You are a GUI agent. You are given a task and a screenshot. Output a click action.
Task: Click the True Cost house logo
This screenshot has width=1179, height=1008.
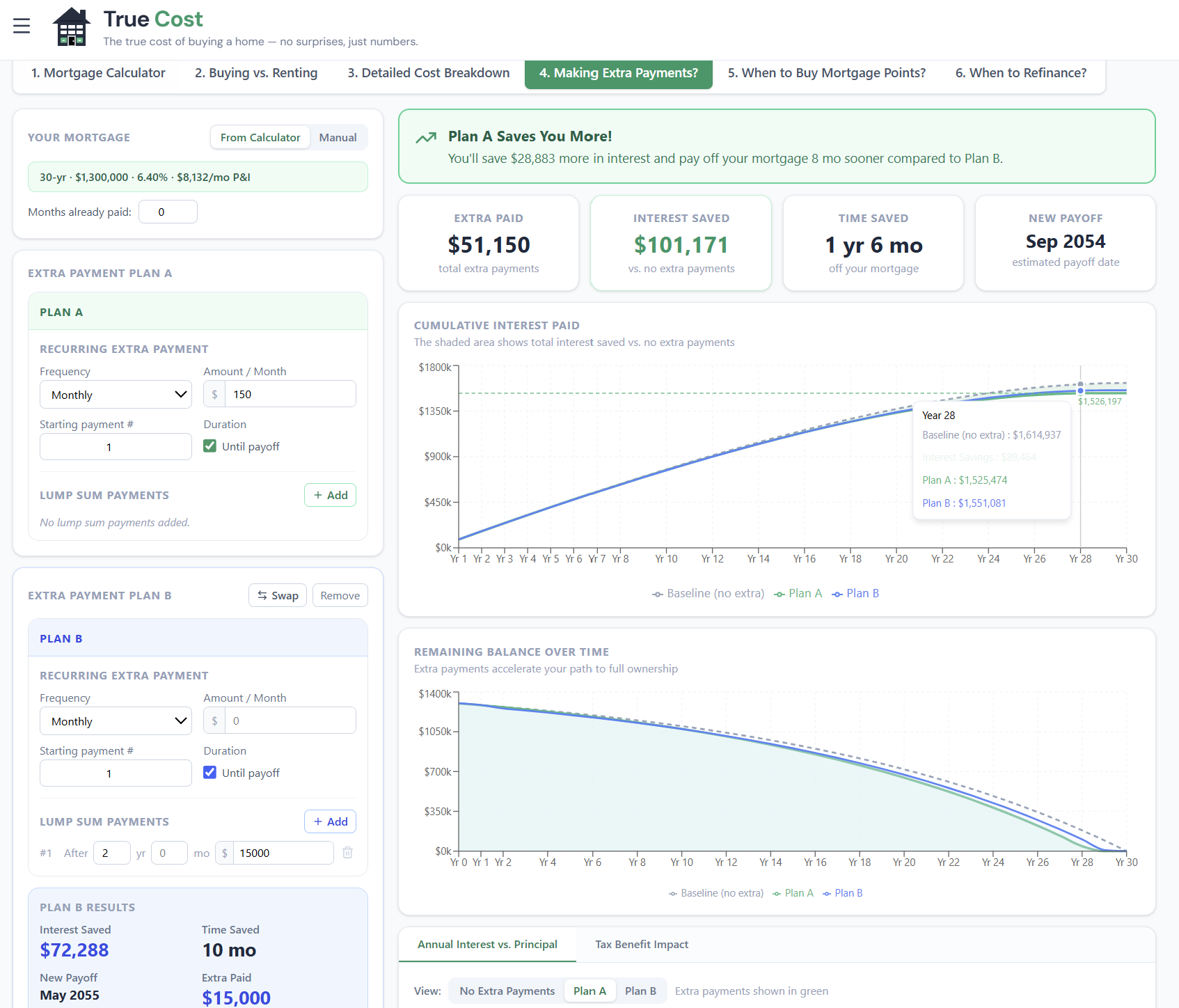pyautogui.click(x=71, y=27)
